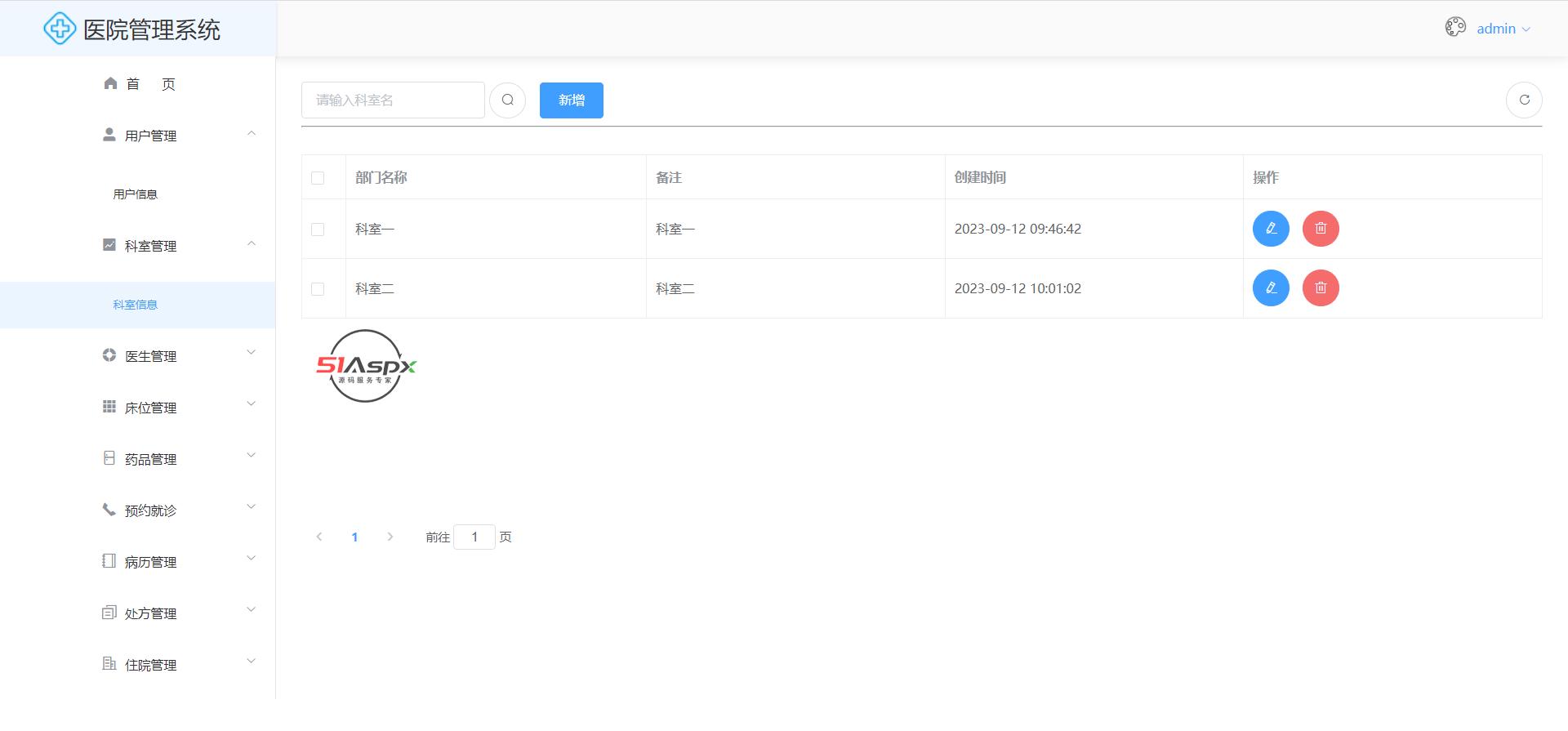This screenshot has height=731, width=1568.
Task: Check the checkbox for 科室一 row
Action: coord(318,230)
